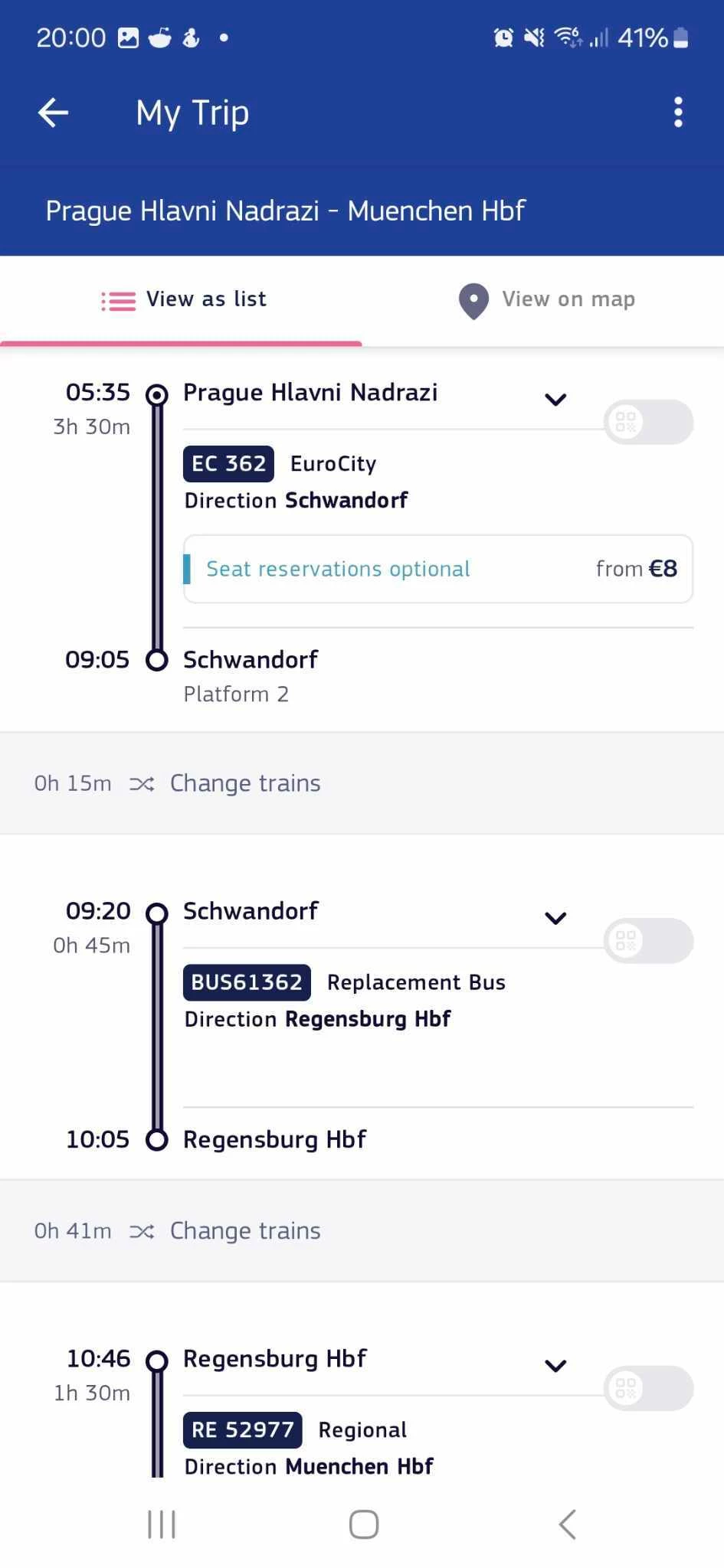Tap the EC 362 train badge
Viewport: 724px width, 1568px height.
228,464
